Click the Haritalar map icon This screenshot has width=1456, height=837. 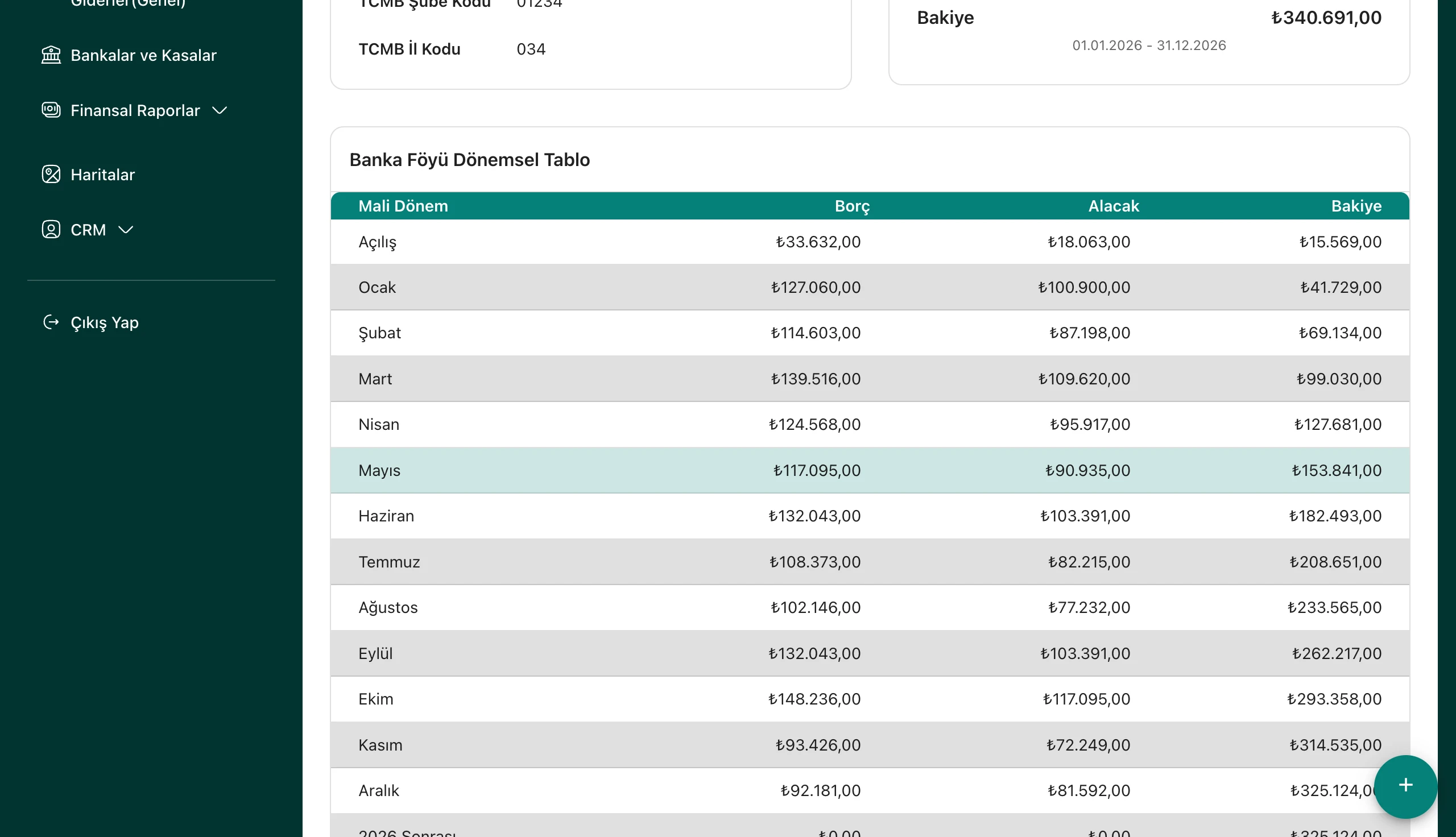51,174
